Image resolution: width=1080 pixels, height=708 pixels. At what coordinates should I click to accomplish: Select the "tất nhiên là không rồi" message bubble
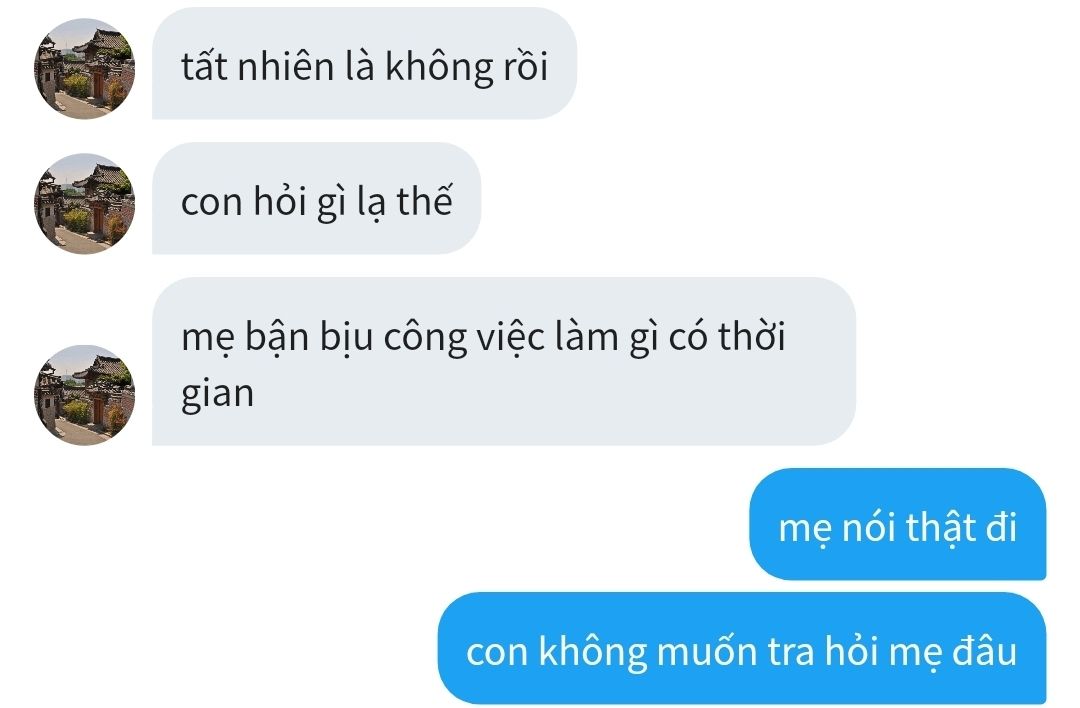tap(364, 63)
